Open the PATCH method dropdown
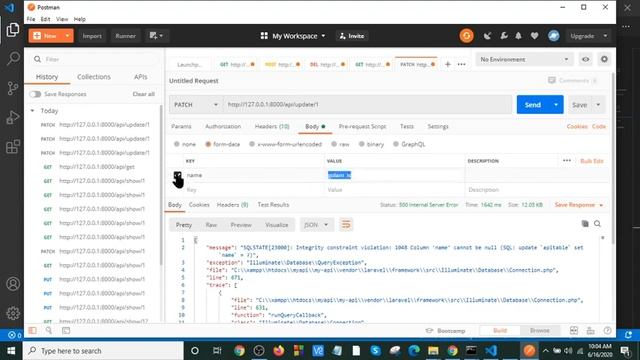 click(196, 105)
